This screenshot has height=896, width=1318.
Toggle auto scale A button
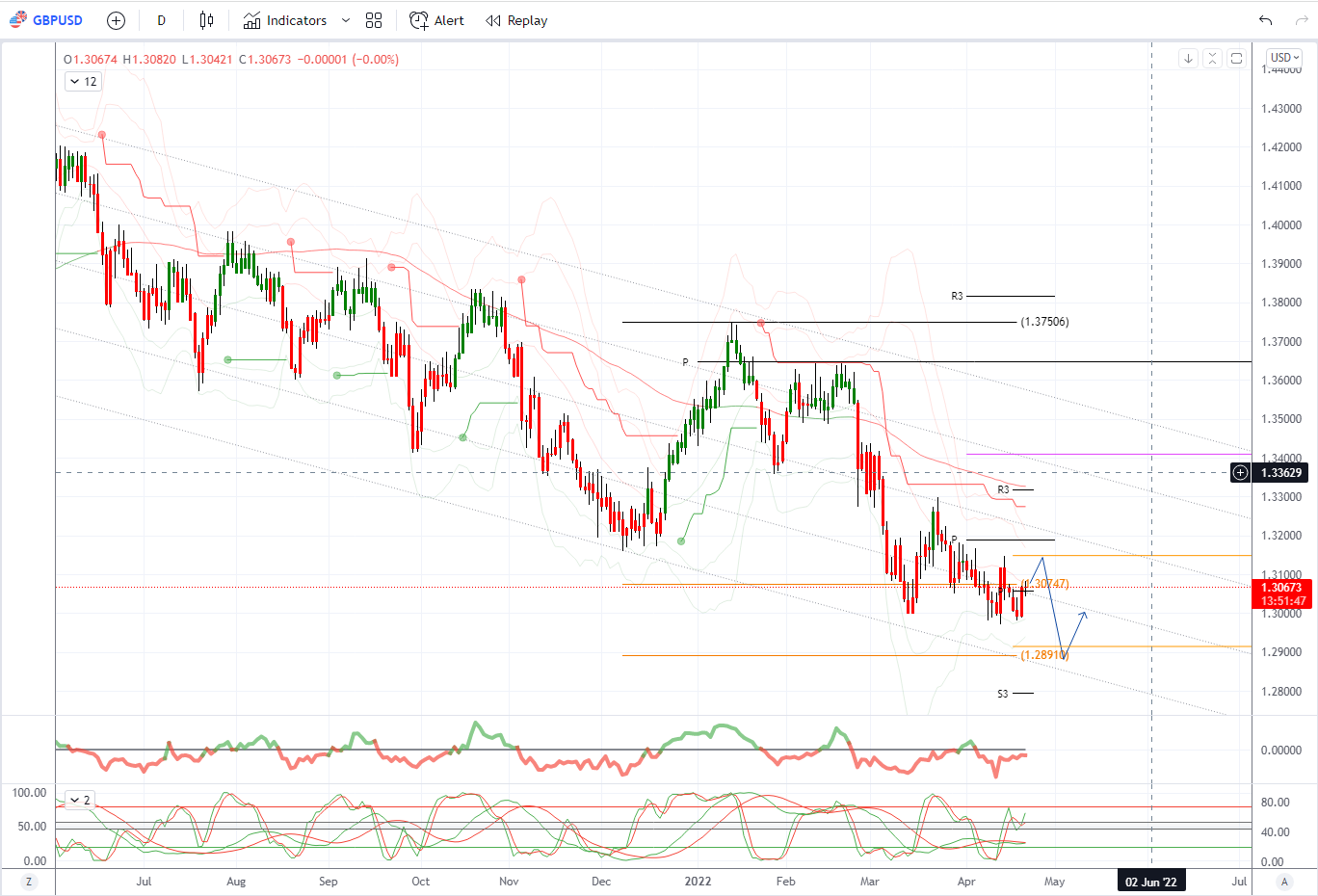[x=1284, y=882]
